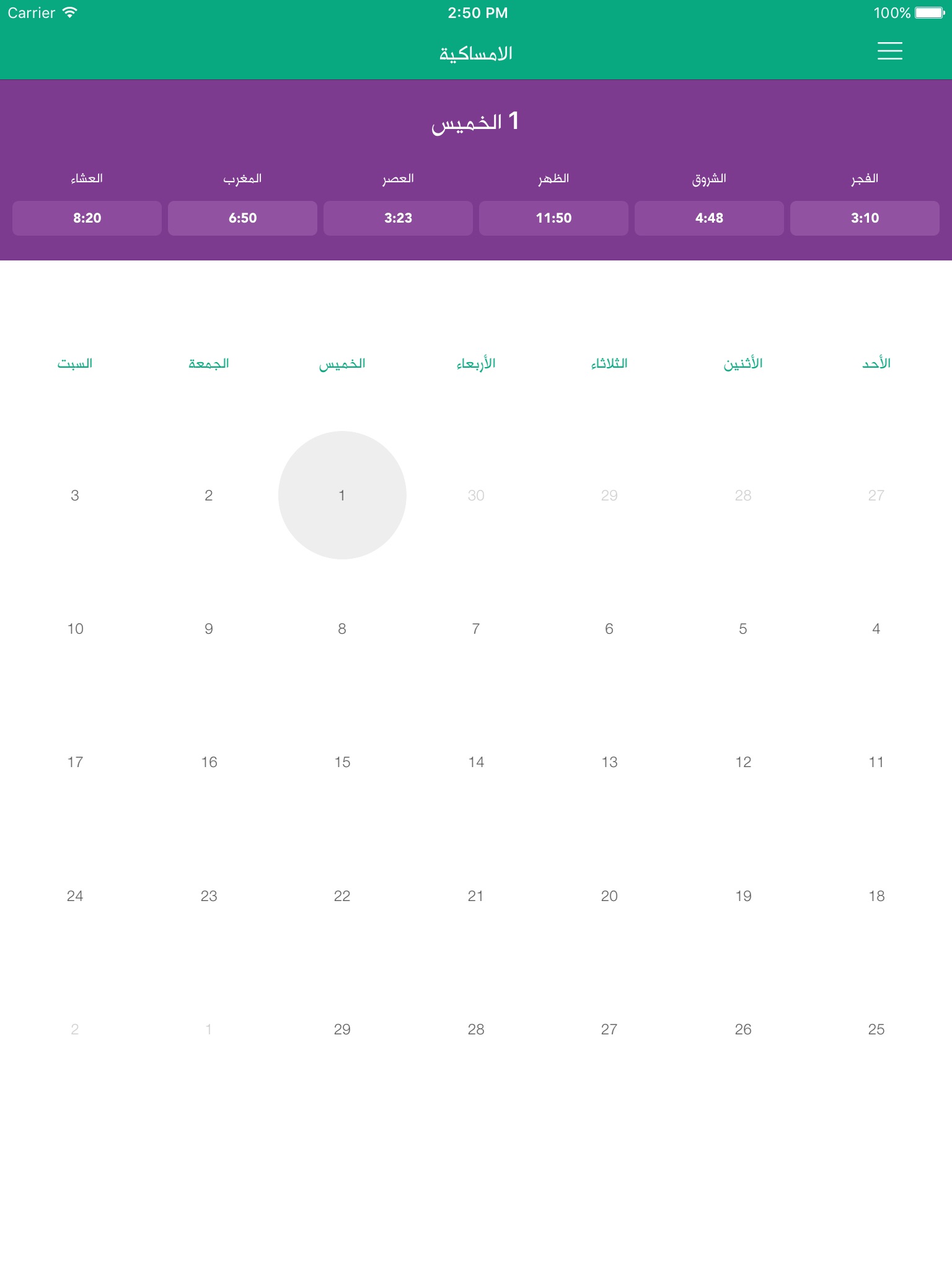The image size is (952, 1270).
Task: Select the highlighted day 1 in calendar
Action: coord(342,495)
